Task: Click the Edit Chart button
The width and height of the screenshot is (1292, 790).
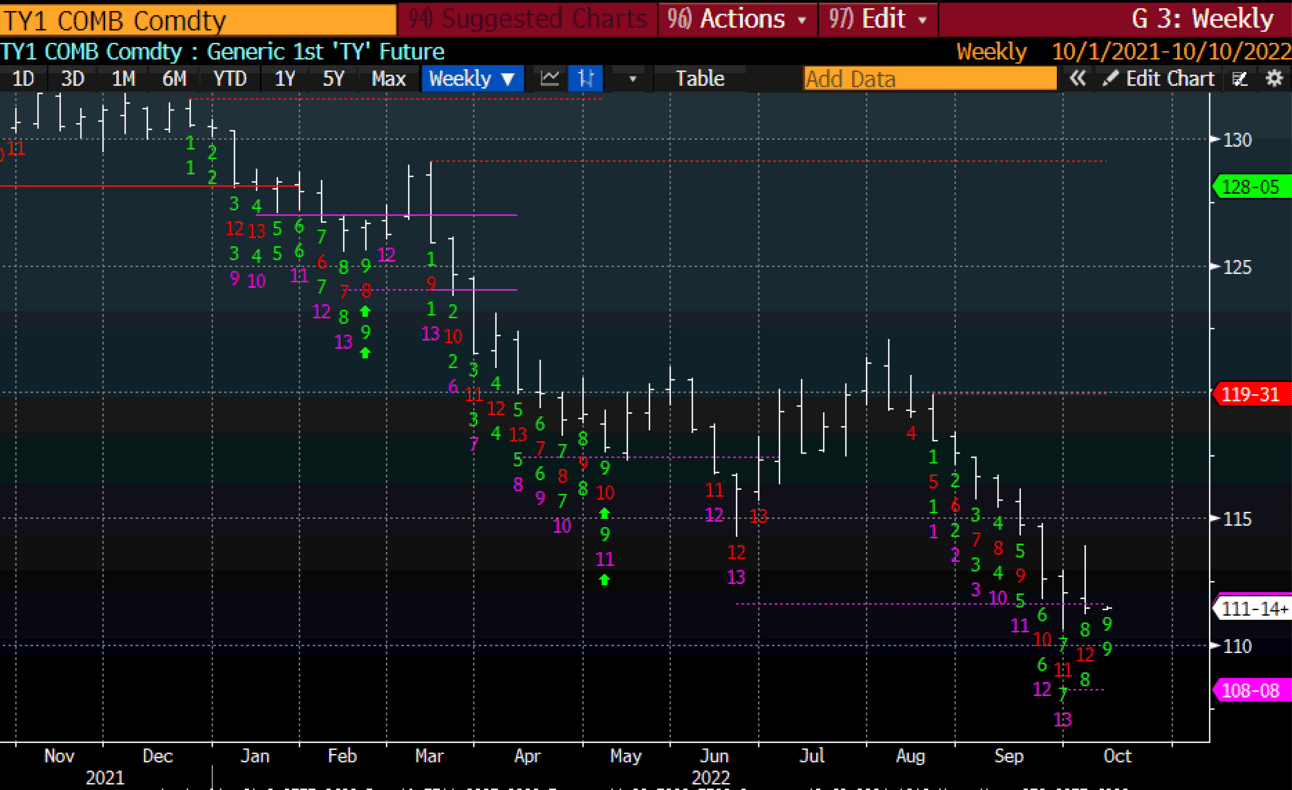Action: [1159, 78]
